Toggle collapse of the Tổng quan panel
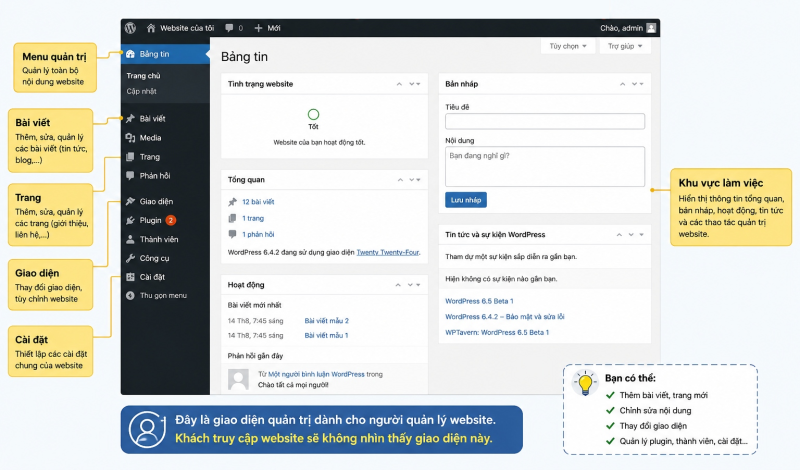800x470 pixels. (419, 180)
